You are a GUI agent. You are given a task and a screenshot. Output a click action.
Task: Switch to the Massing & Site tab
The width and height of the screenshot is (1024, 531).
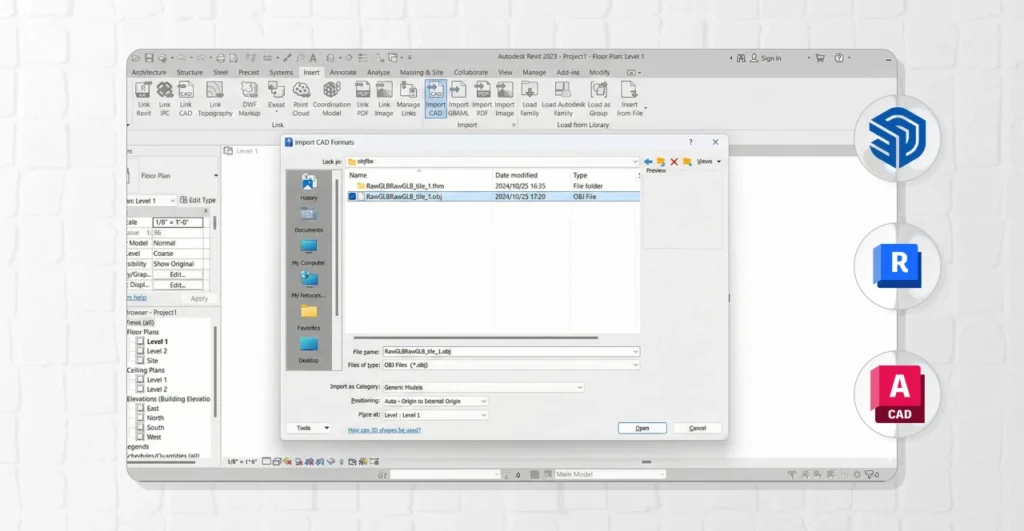tap(421, 72)
